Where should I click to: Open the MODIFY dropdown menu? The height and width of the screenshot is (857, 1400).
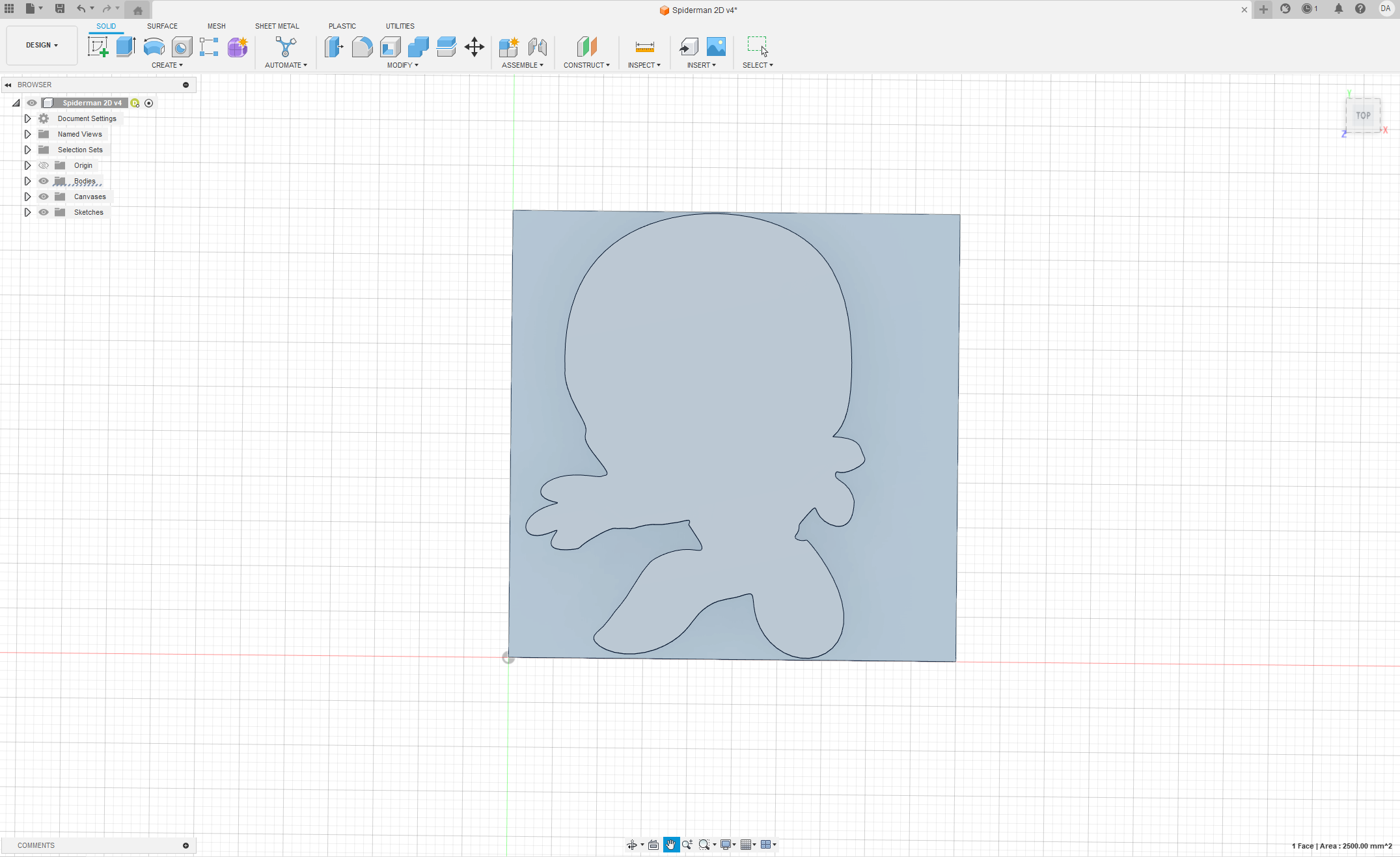coord(403,65)
